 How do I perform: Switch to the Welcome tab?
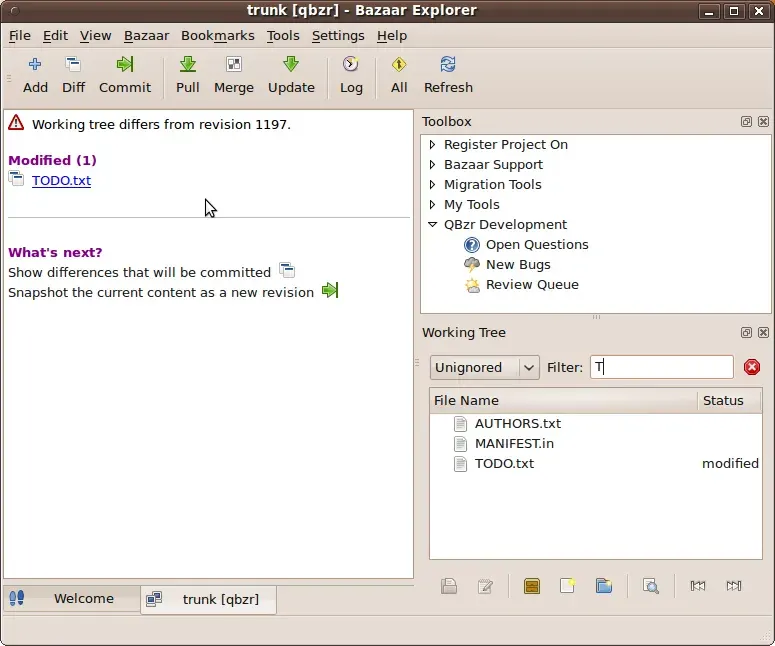pos(71,599)
